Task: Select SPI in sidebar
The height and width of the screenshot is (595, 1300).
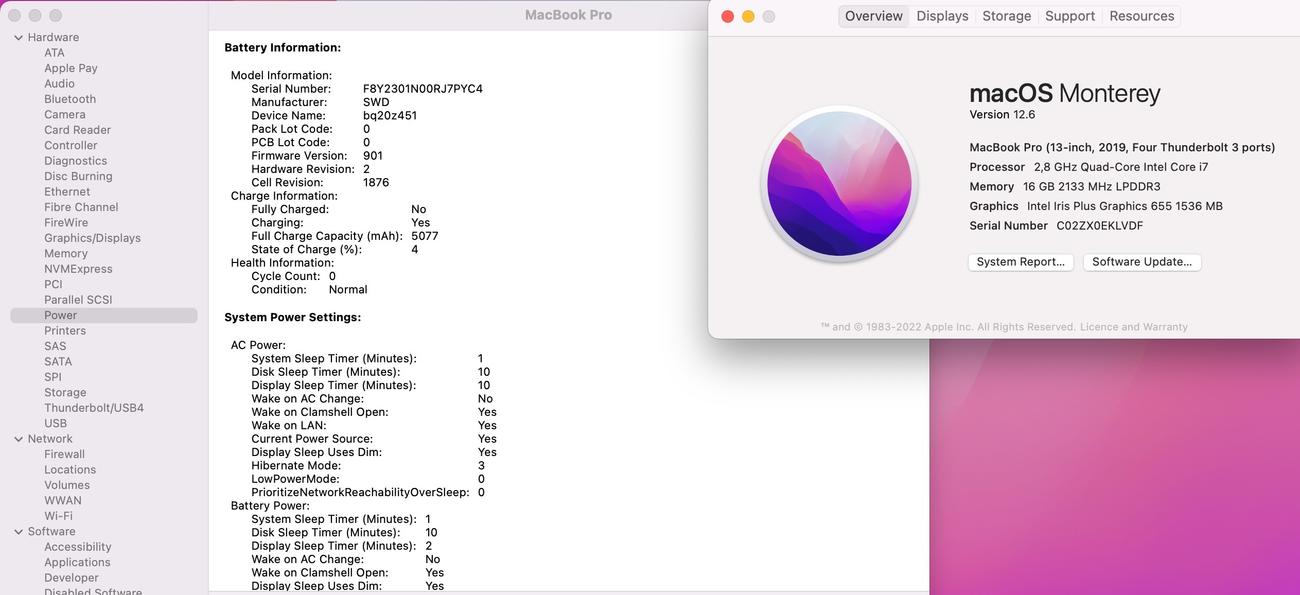Action: click(53, 377)
